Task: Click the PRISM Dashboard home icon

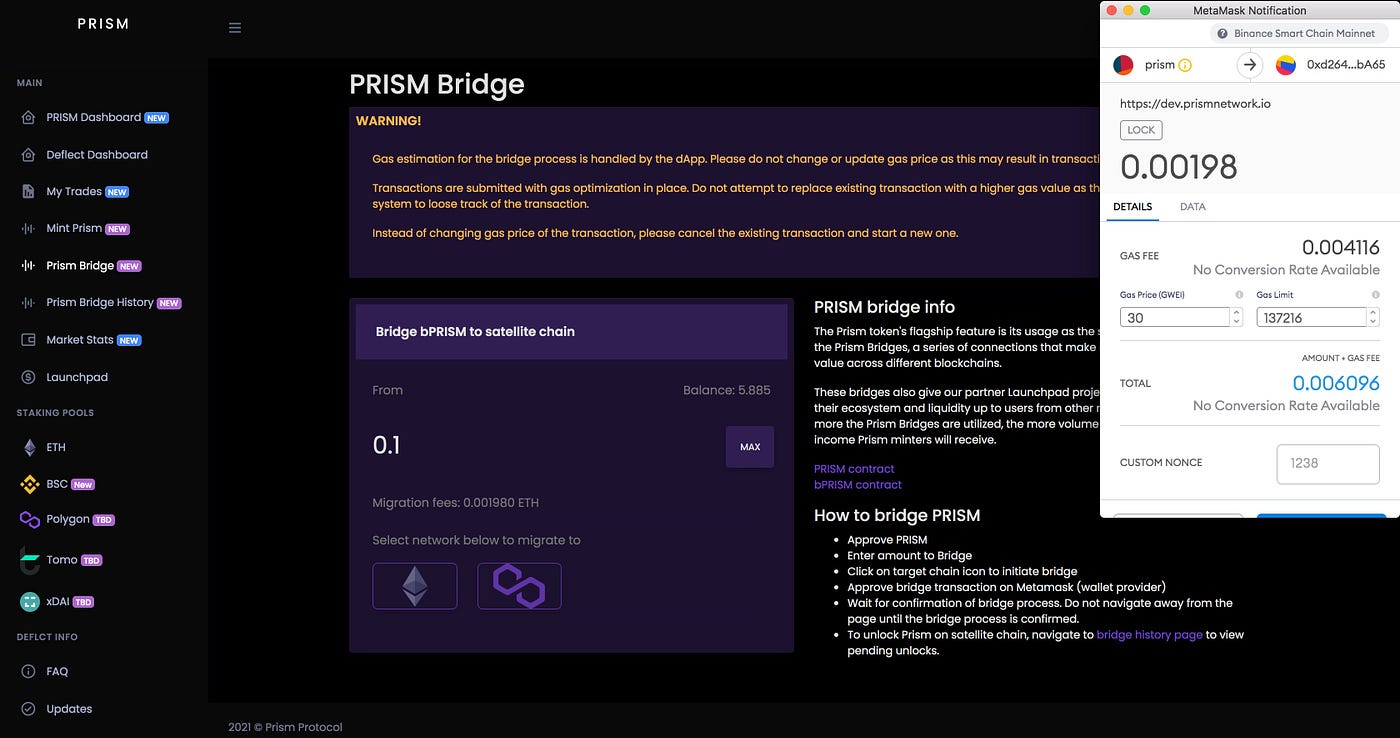Action: (29, 117)
